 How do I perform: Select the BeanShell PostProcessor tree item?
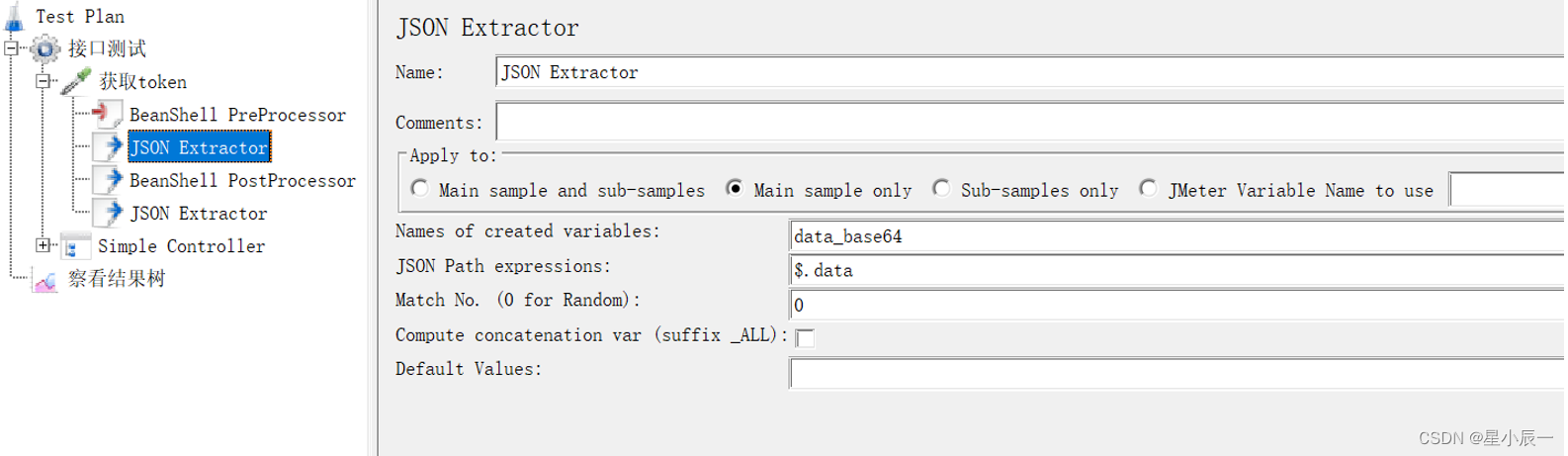[242, 181]
